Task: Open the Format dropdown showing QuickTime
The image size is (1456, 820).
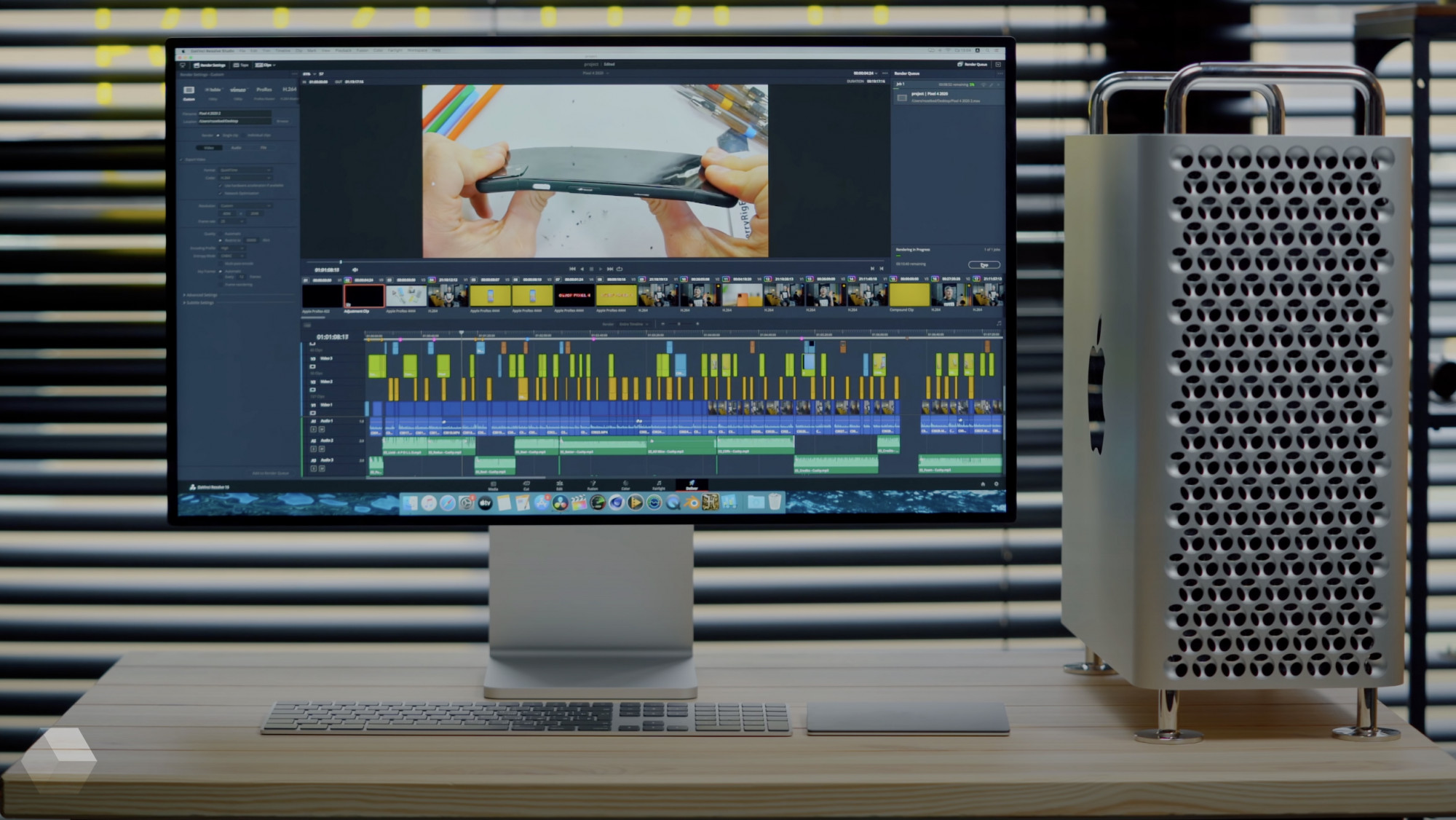Action: (245, 170)
